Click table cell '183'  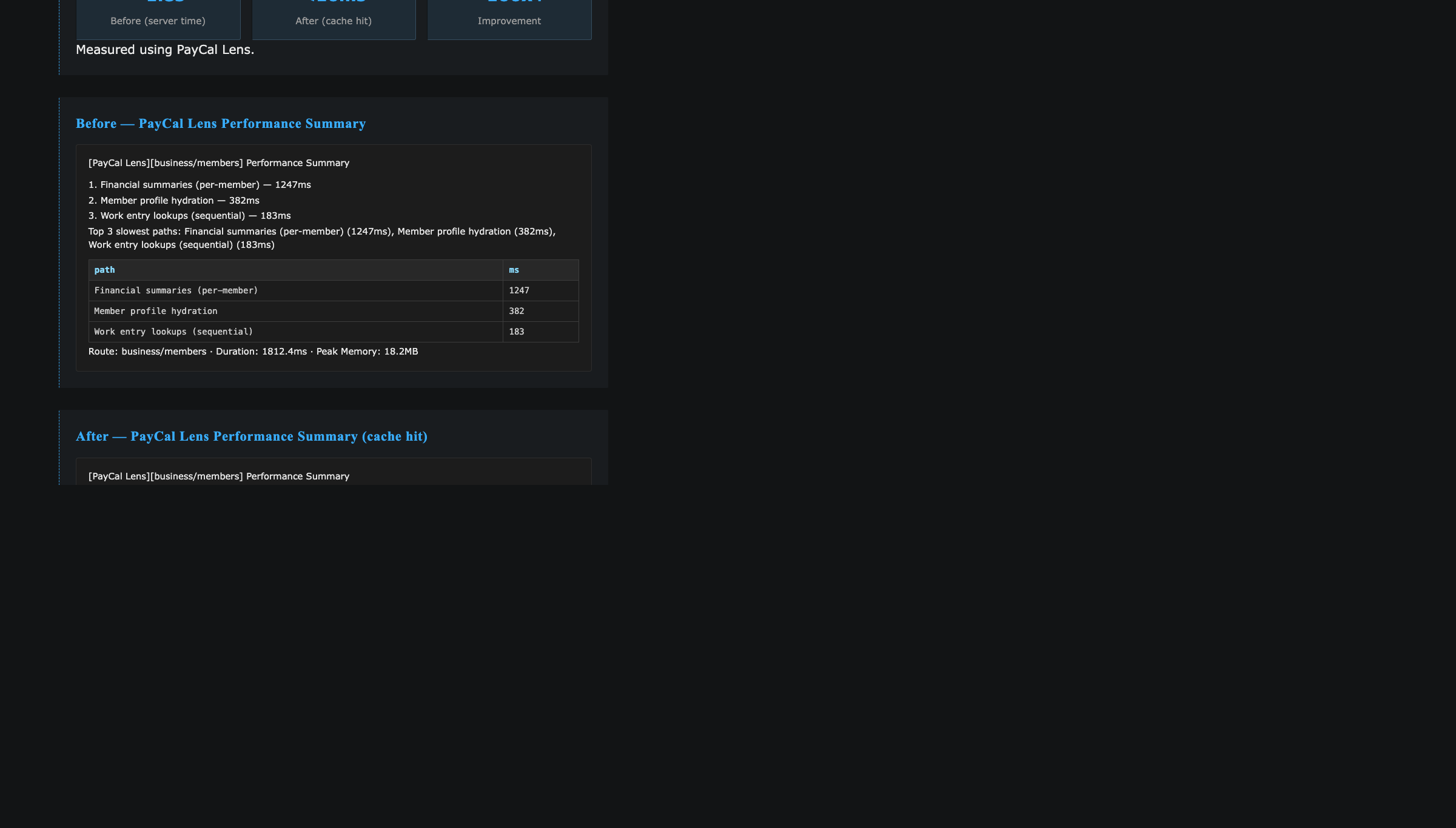tap(541, 332)
